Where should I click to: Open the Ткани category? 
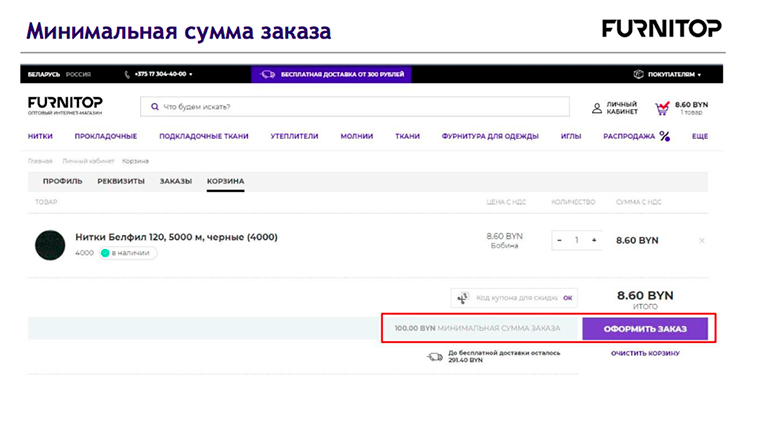point(408,136)
